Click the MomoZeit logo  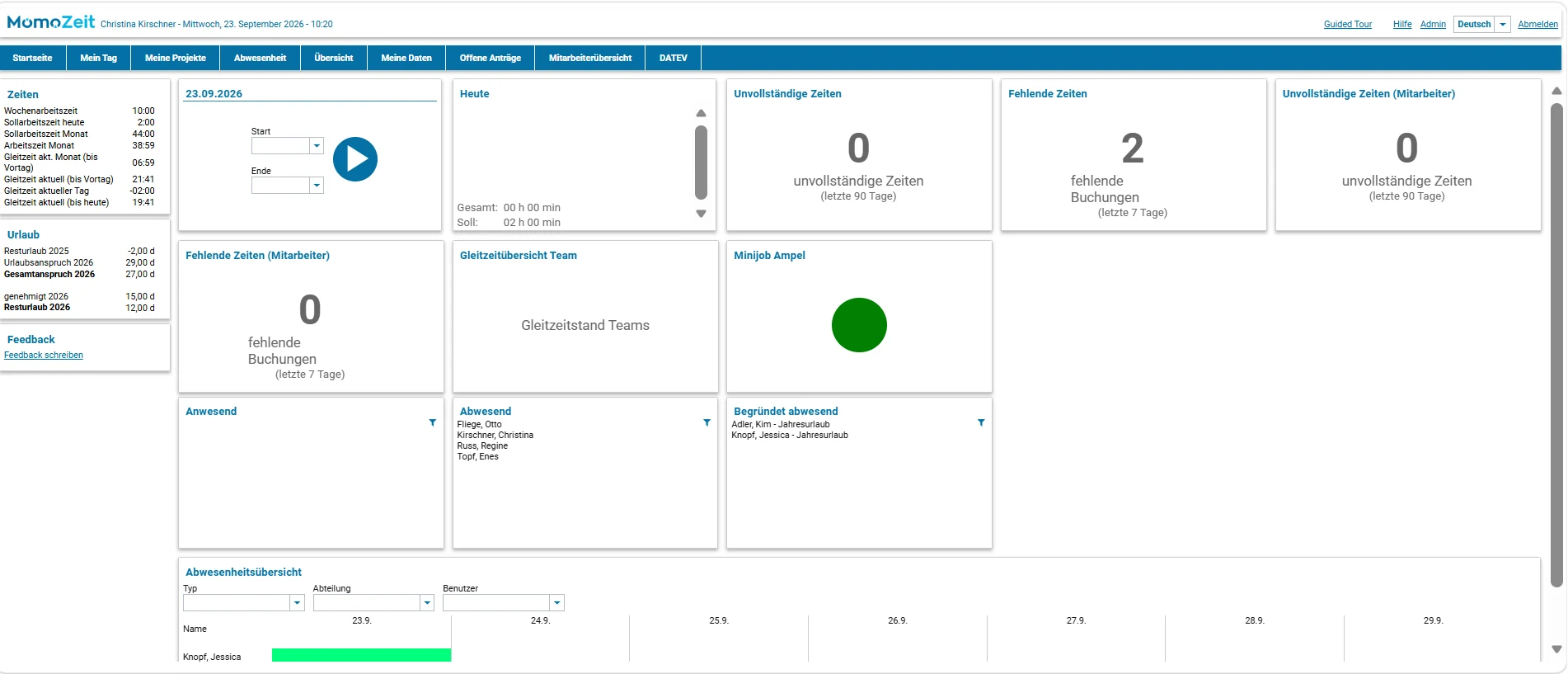pos(51,22)
